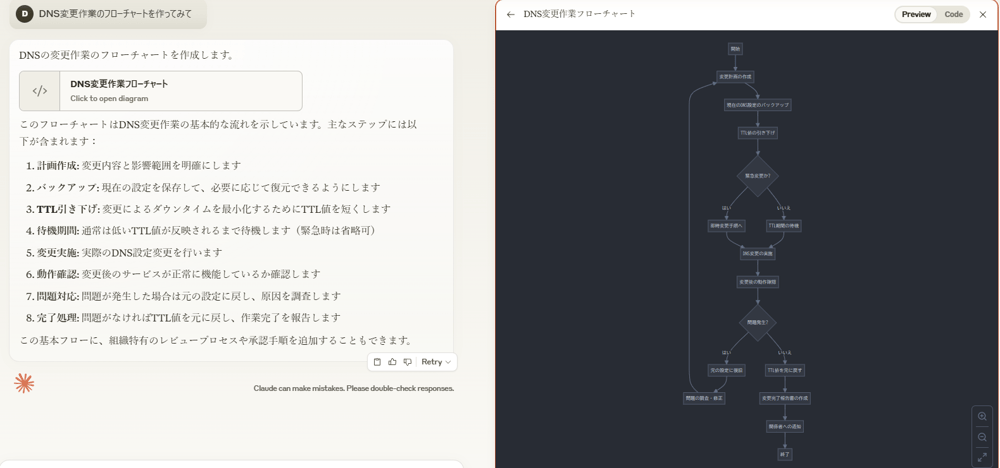The image size is (1000, 468).
Task: Click list item 2 バックアップ
Action: (203, 187)
